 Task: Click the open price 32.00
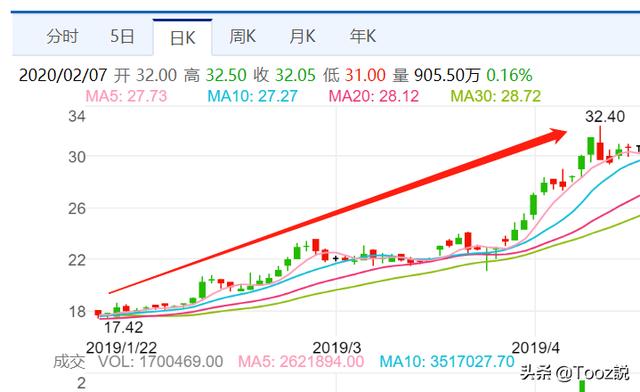(157, 76)
